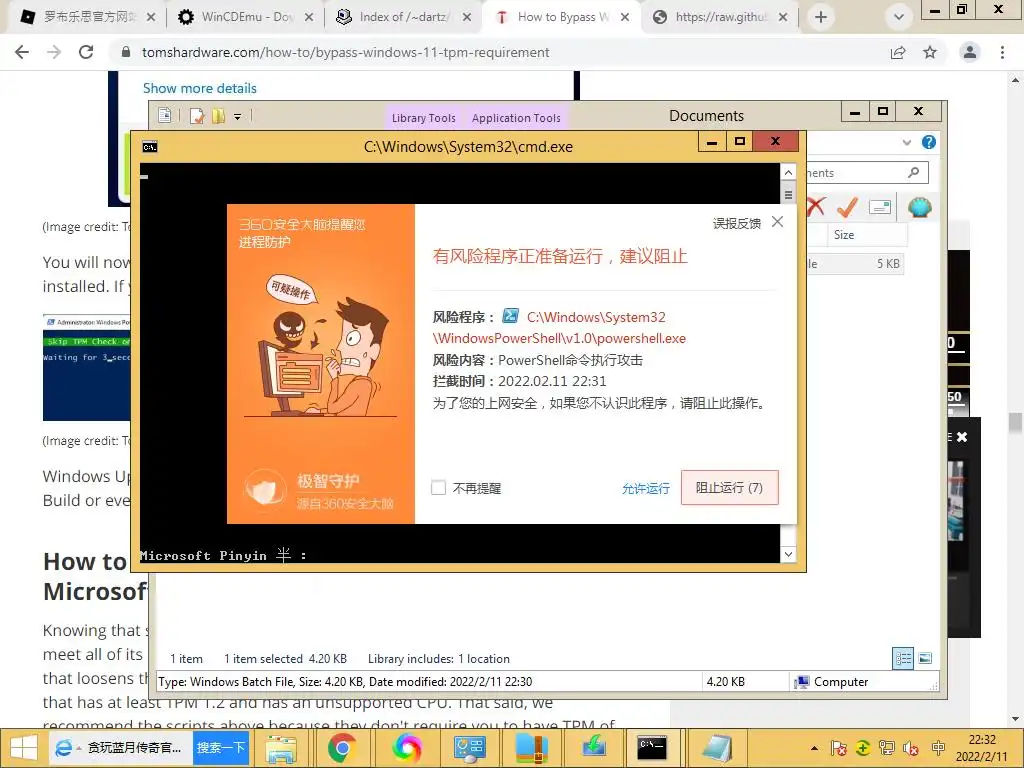
Task: Click the rename icon in Explorer toolbar
Action: (x=880, y=207)
